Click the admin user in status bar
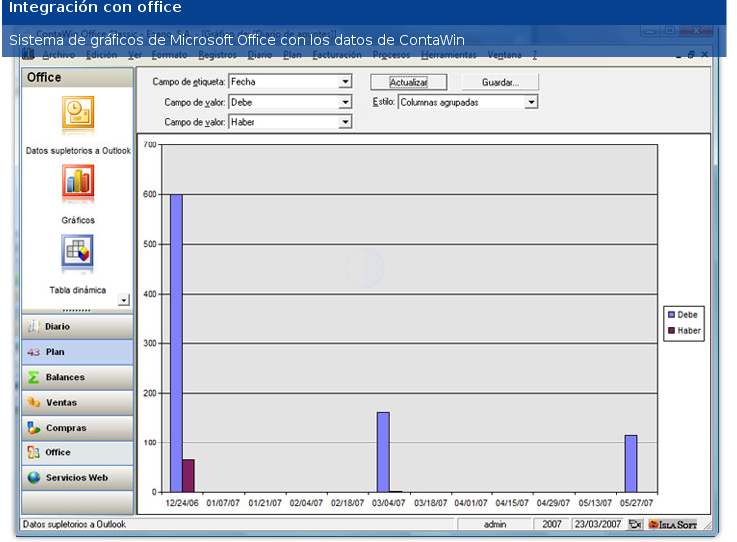 click(x=495, y=524)
